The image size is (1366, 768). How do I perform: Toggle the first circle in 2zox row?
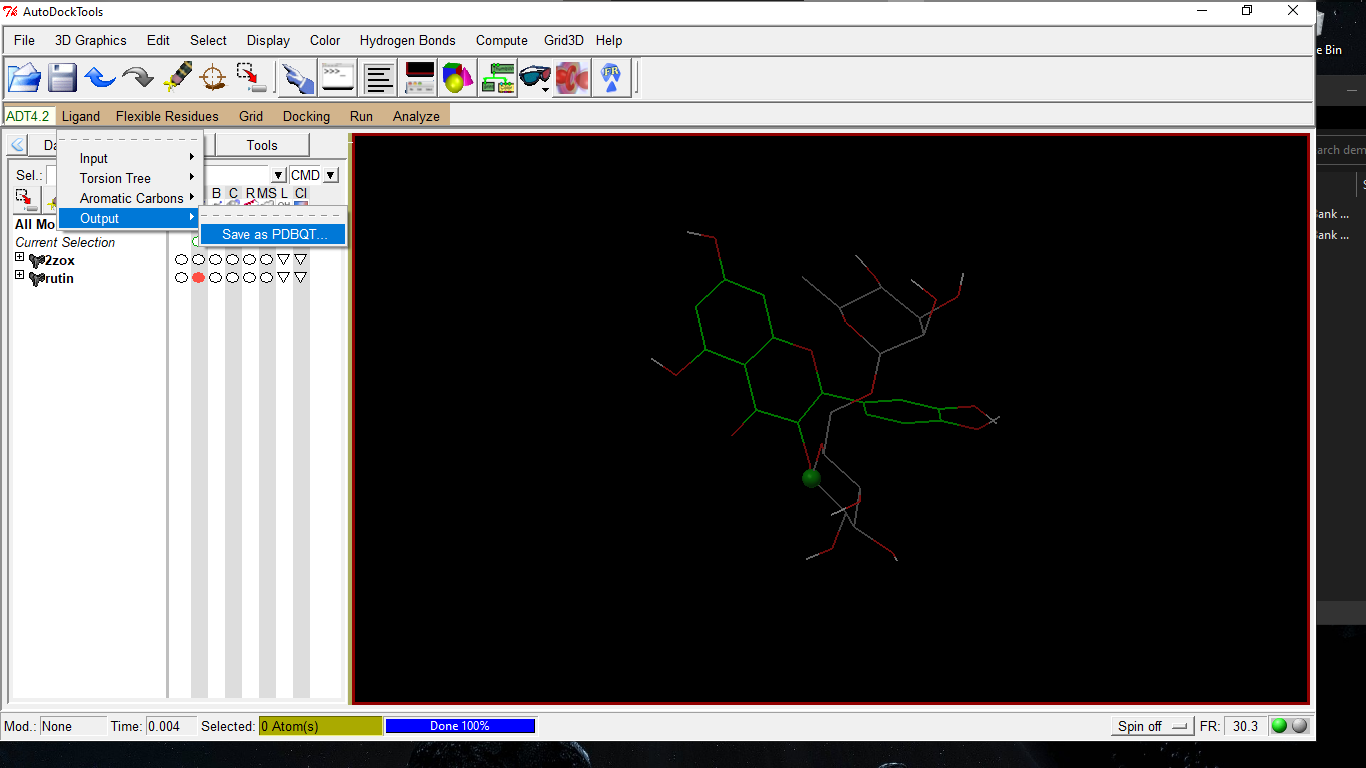click(181, 260)
